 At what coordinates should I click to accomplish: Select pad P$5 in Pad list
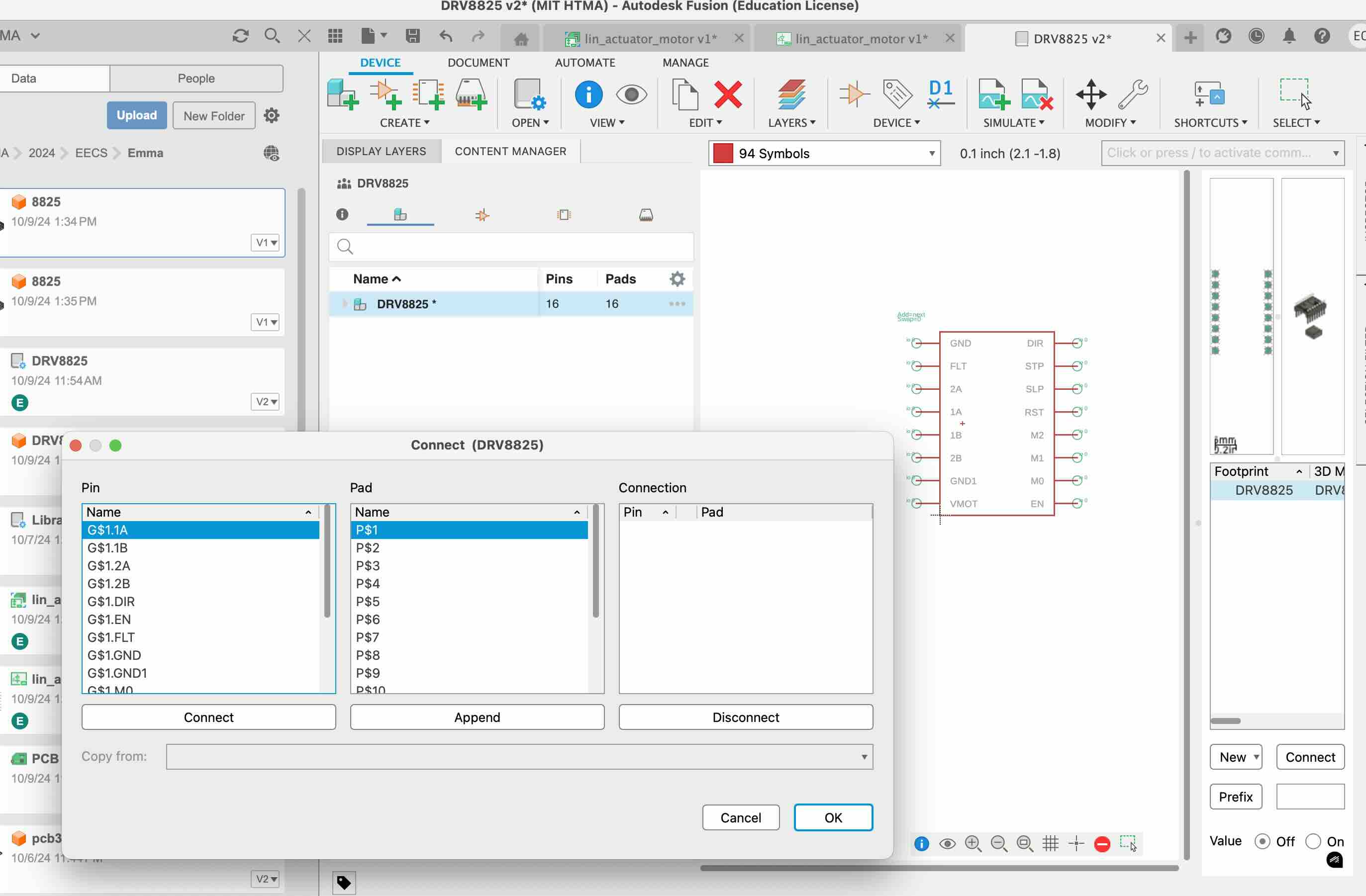(469, 601)
